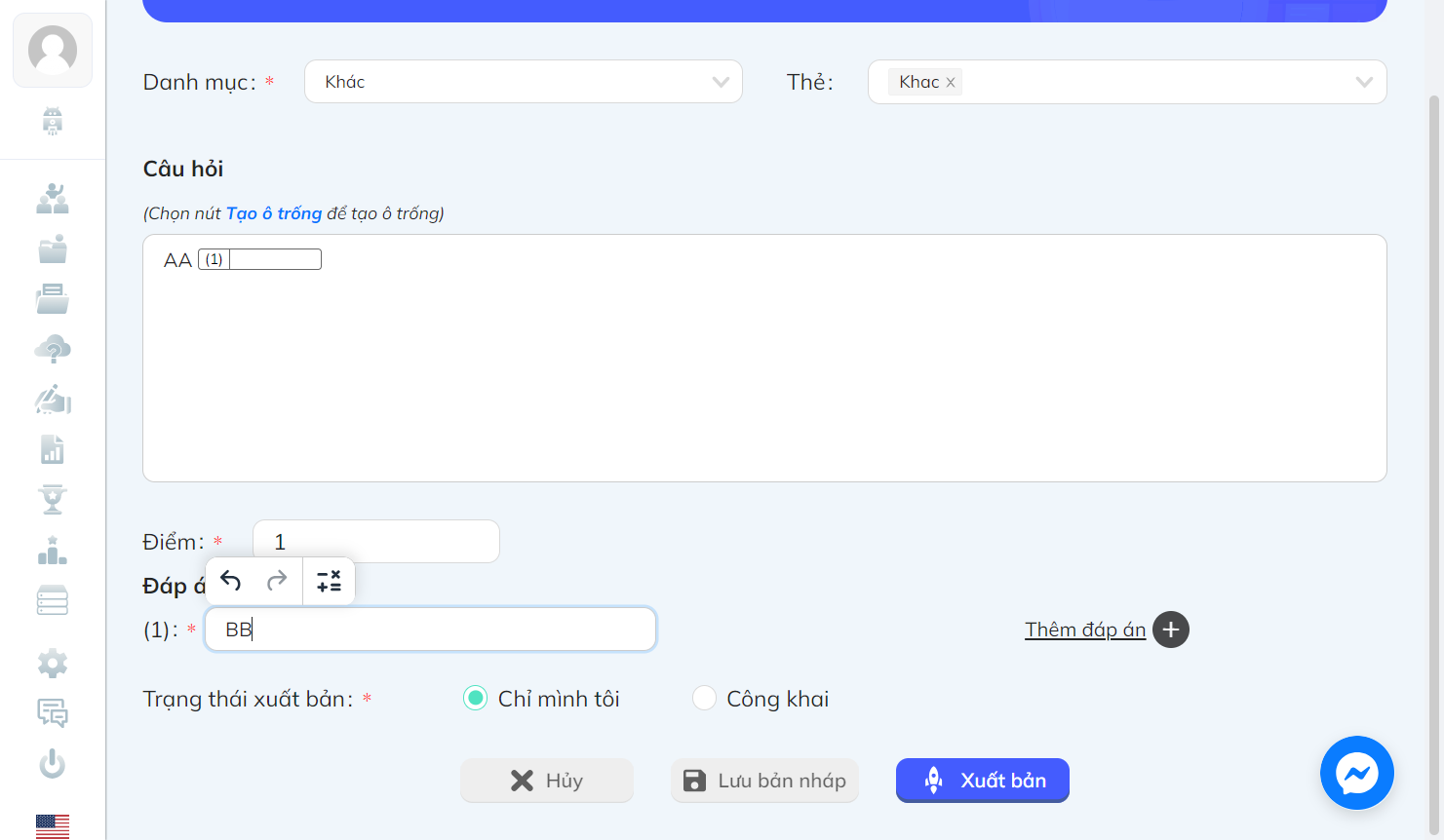Open the settings gear icon
Viewport: 1444px width, 840px height.
coord(53,664)
